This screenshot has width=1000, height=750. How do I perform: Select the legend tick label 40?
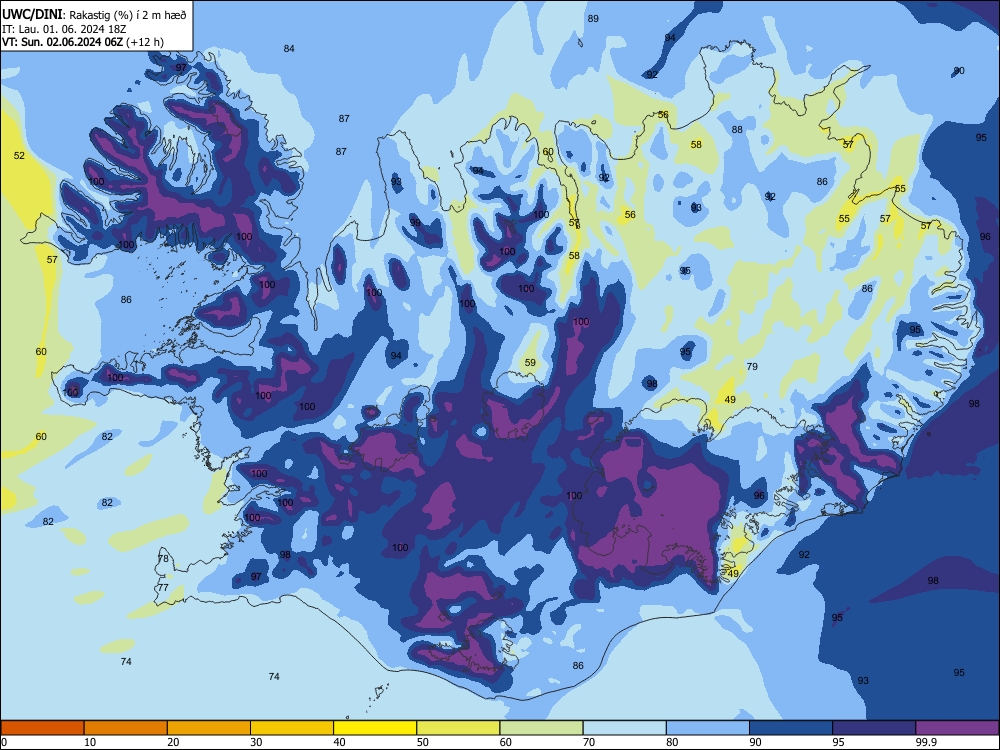(x=339, y=742)
